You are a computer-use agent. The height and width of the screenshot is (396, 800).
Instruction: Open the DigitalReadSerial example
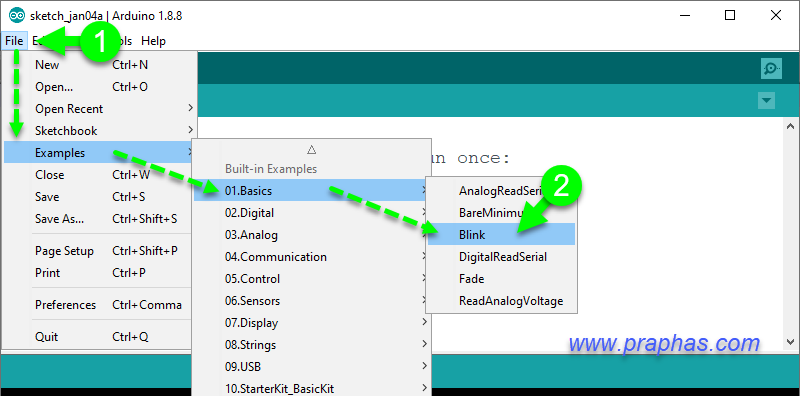coord(502,257)
